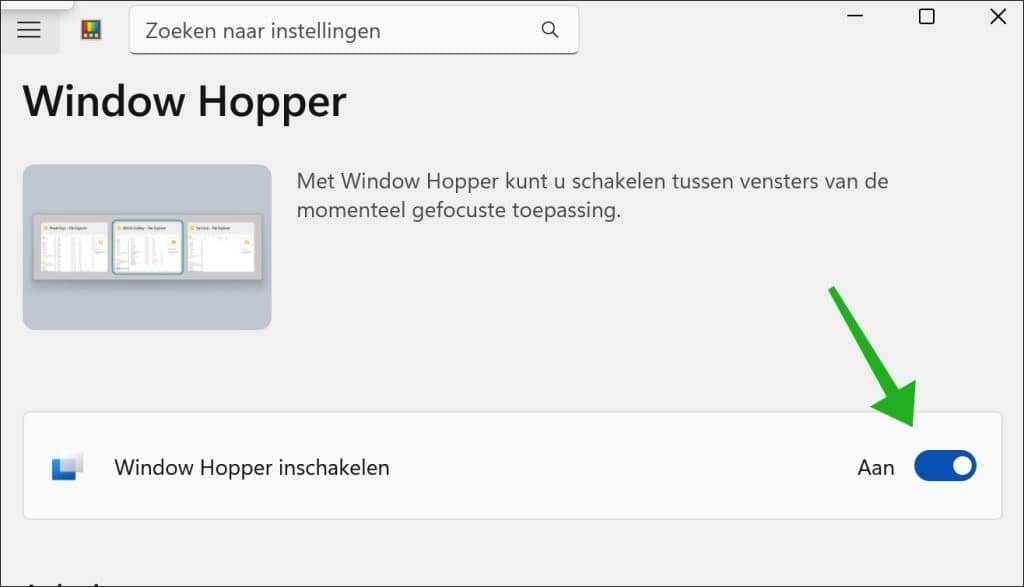Click the Window Hopper preview thumbnail
This screenshot has height=587, width=1024.
click(147, 247)
